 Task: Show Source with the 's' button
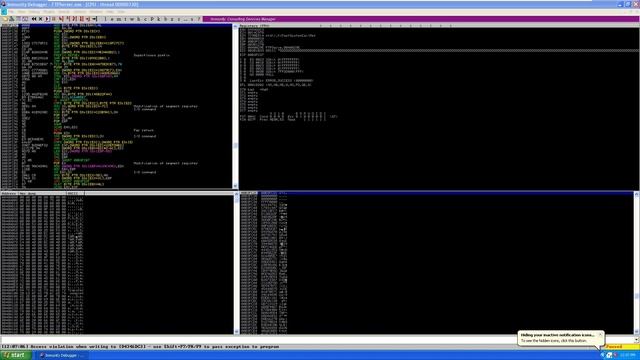pos(192,19)
